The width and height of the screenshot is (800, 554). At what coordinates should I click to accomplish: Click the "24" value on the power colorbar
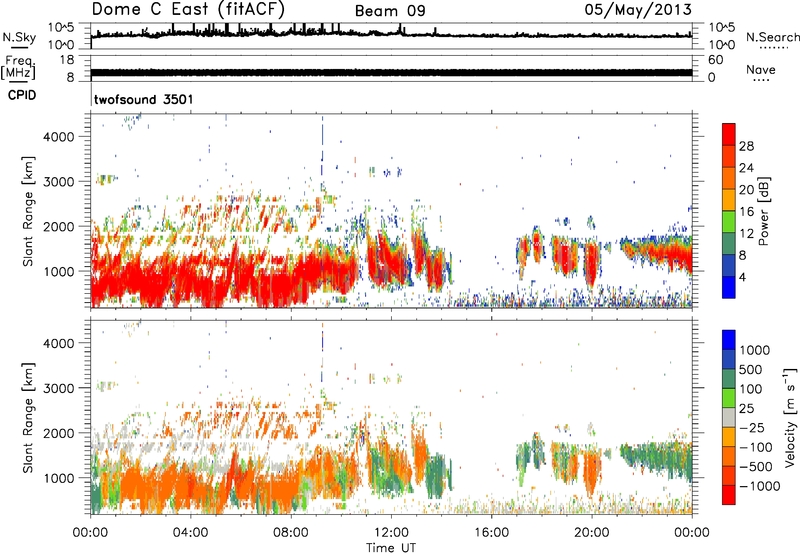tap(746, 168)
